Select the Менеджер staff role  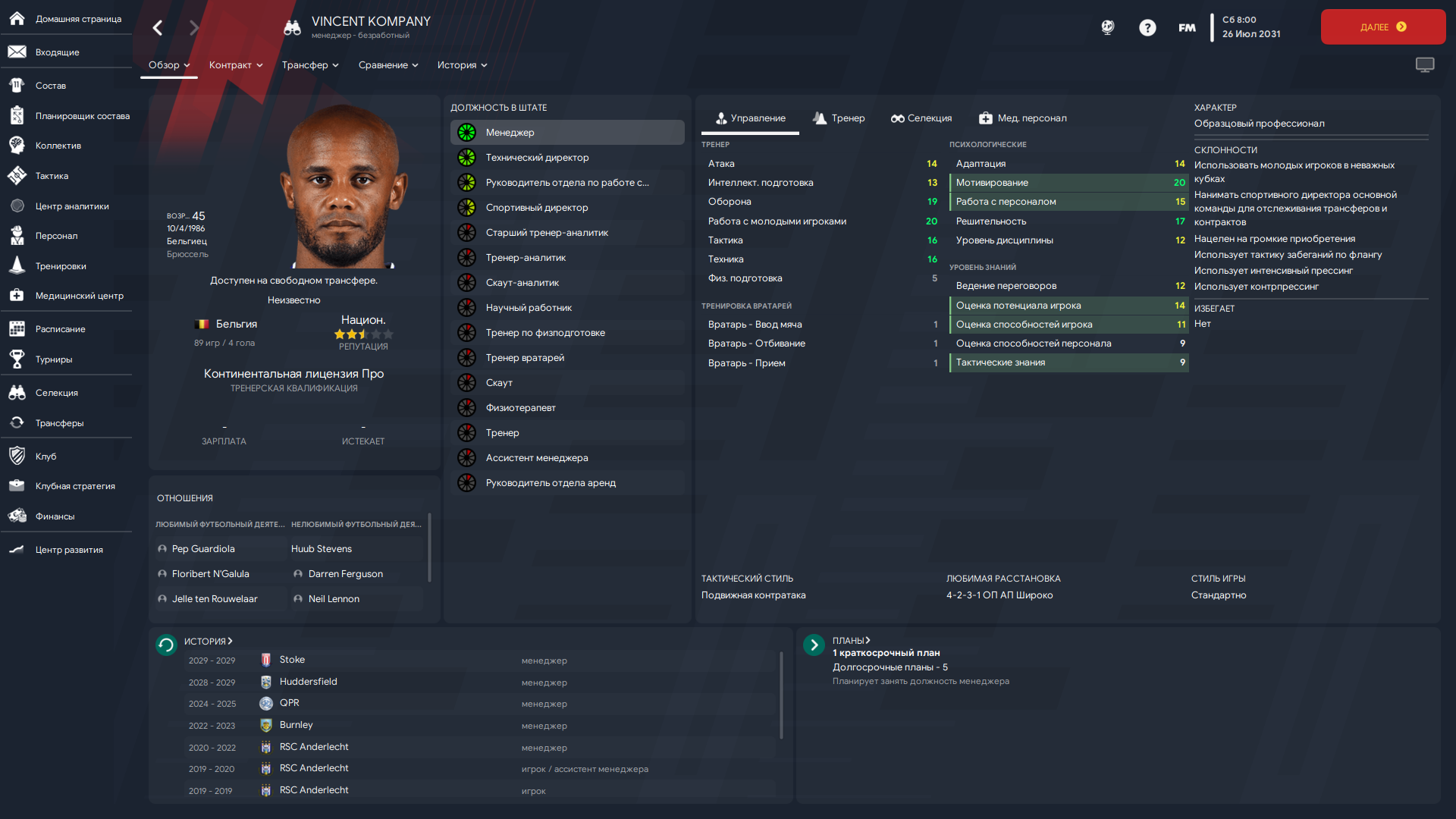567,133
